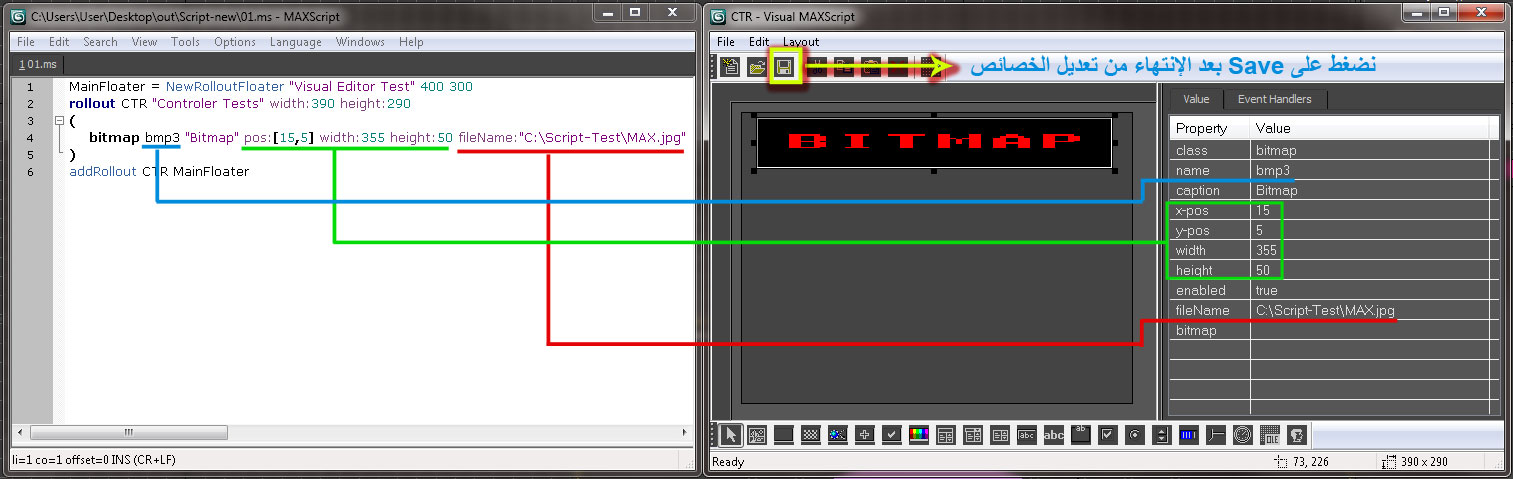Select the Radio Buttons control tool
The image size is (1513, 479).
pyautogui.click(x=1134, y=435)
